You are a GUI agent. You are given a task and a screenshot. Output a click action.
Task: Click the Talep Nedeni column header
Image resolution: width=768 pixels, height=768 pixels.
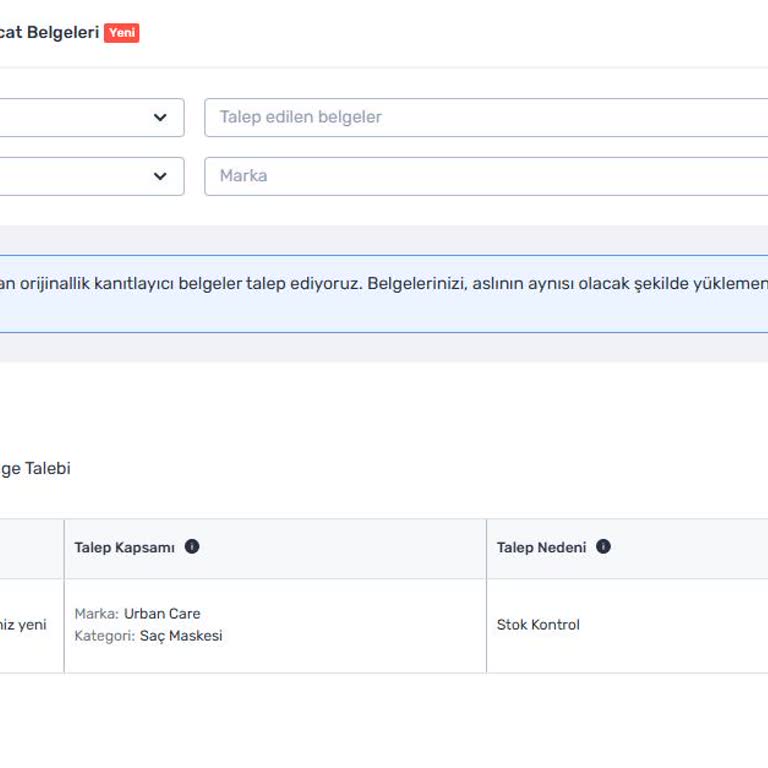541,547
